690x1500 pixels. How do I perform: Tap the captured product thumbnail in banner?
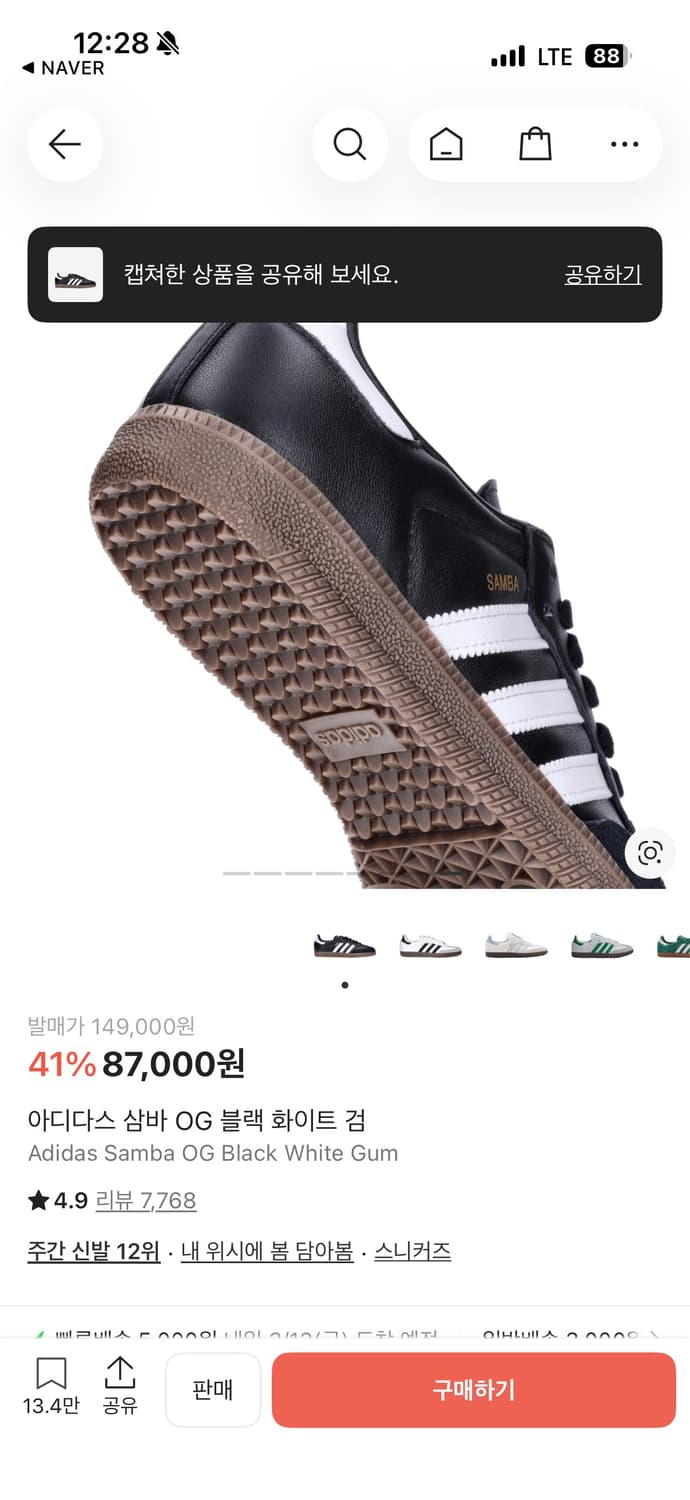tap(76, 275)
